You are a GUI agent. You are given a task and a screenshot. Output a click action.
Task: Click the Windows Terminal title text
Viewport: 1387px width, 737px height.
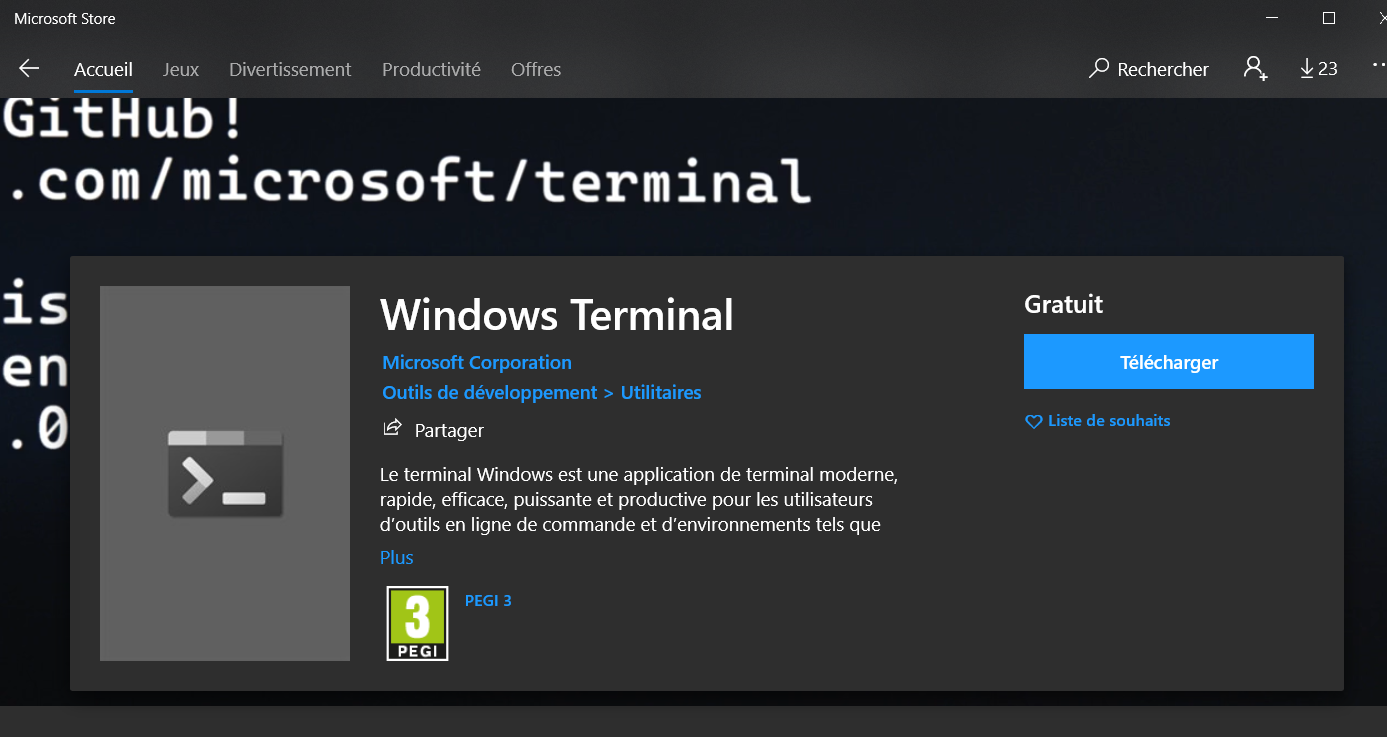pos(557,315)
